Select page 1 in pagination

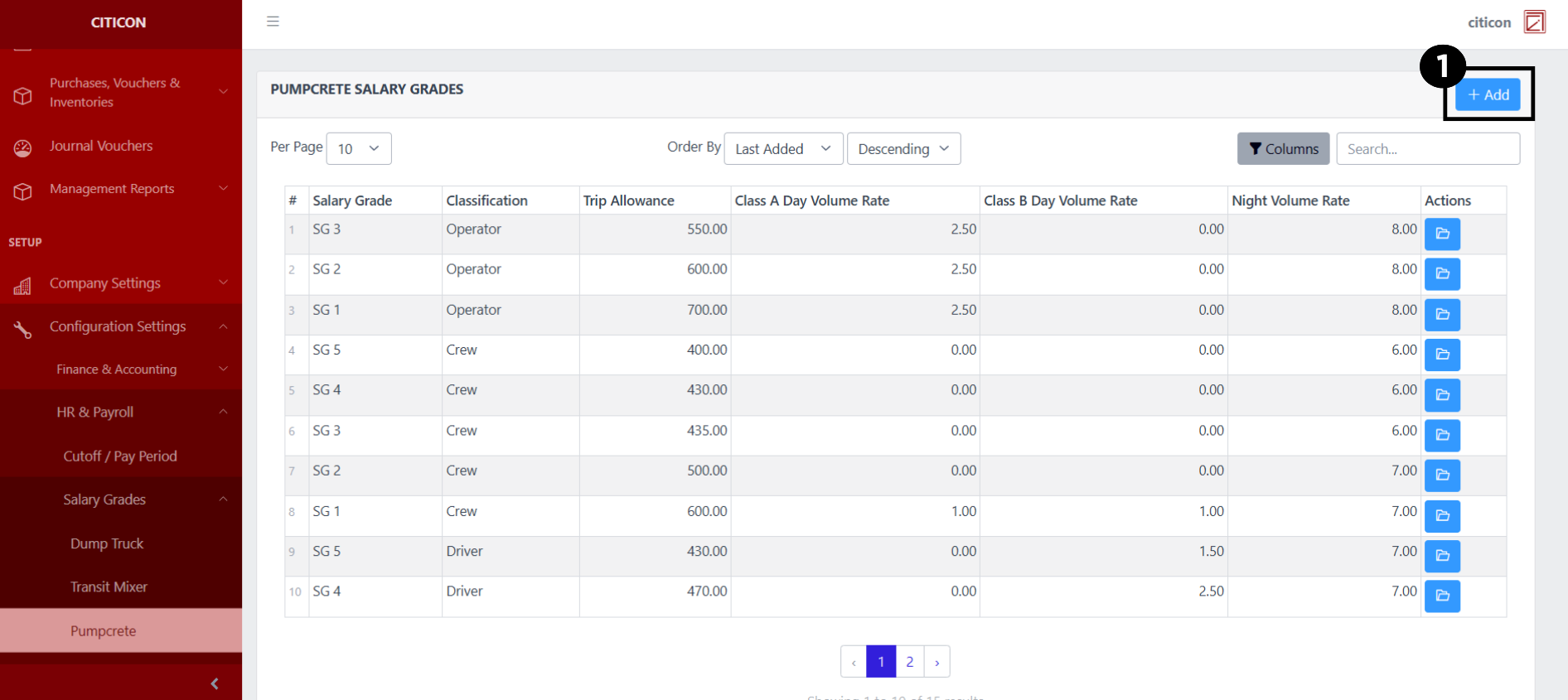881,661
